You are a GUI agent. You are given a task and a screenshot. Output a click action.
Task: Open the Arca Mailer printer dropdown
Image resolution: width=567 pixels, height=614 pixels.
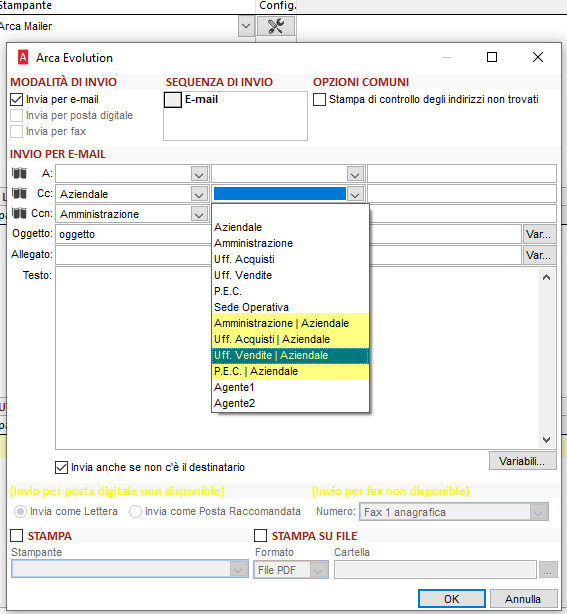pyautogui.click(x=246, y=26)
